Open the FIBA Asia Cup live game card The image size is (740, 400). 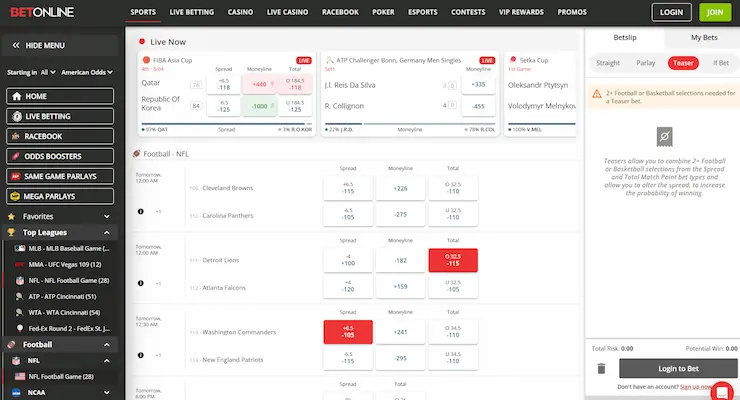pyautogui.click(x=227, y=94)
